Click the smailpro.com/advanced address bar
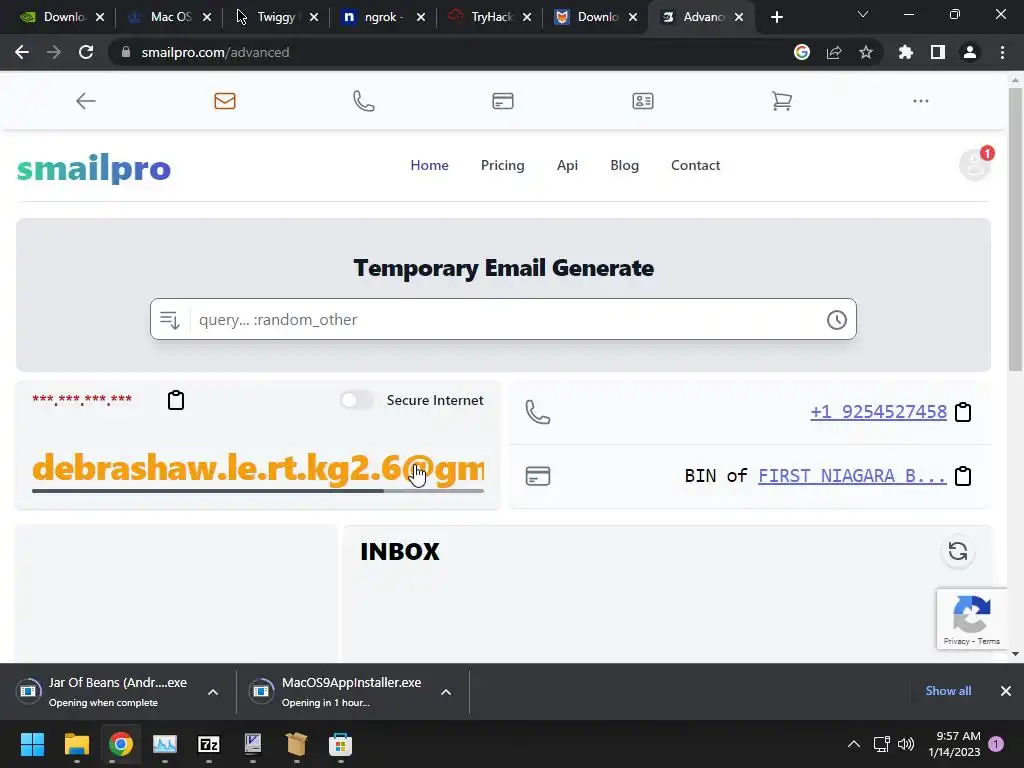The width and height of the screenshot is (1024, 768). (x=451, y=52)
